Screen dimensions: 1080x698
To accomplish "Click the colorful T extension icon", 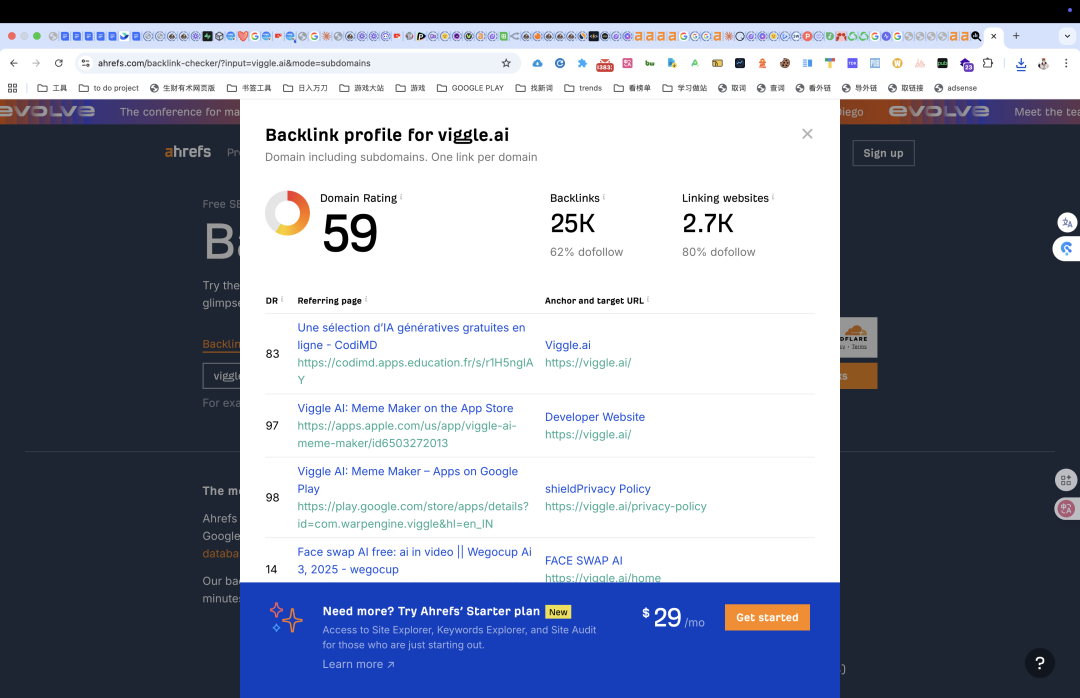I will coord(829,63).
